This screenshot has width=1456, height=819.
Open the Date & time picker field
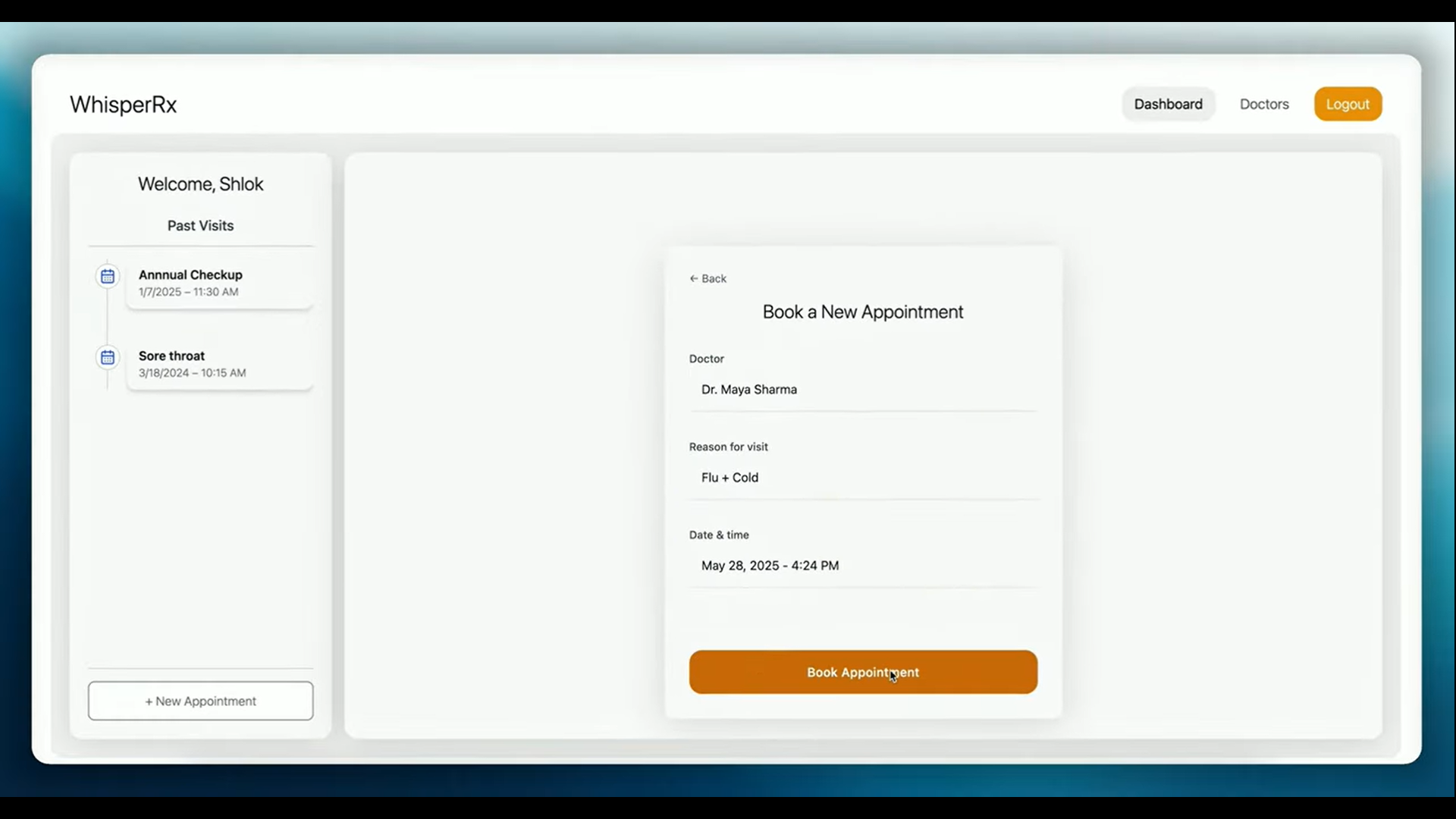click(862, 566)
